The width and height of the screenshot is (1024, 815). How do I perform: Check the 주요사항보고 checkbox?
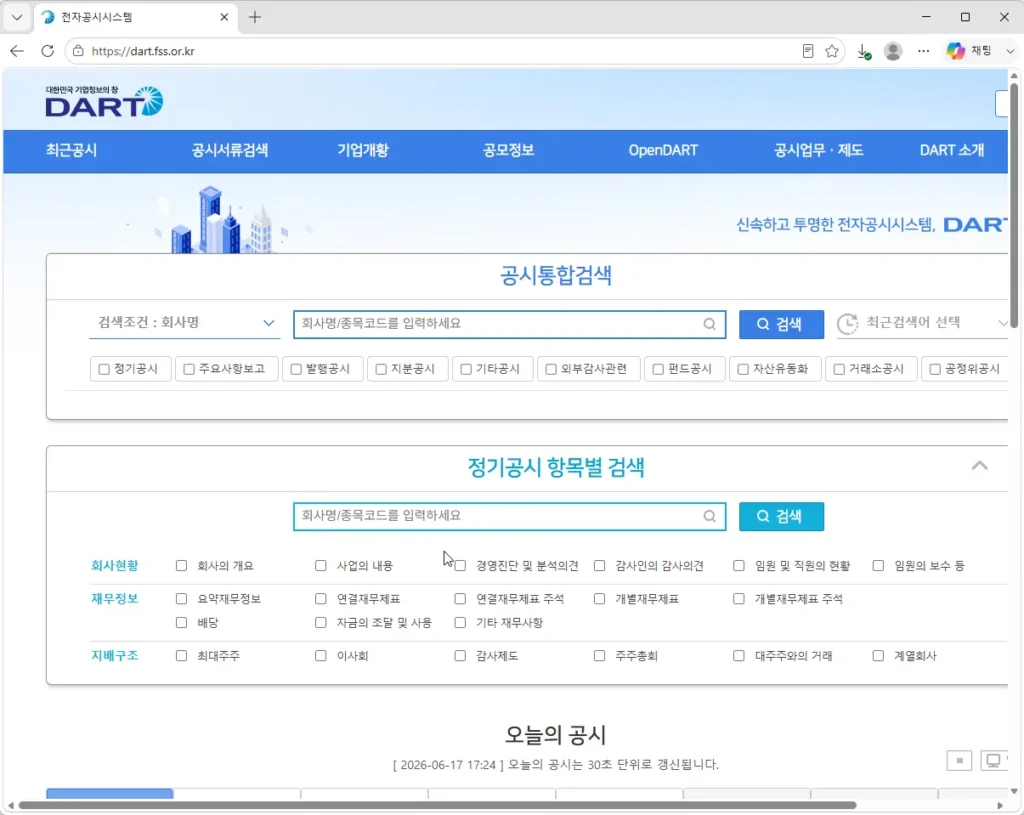(189, 370)
